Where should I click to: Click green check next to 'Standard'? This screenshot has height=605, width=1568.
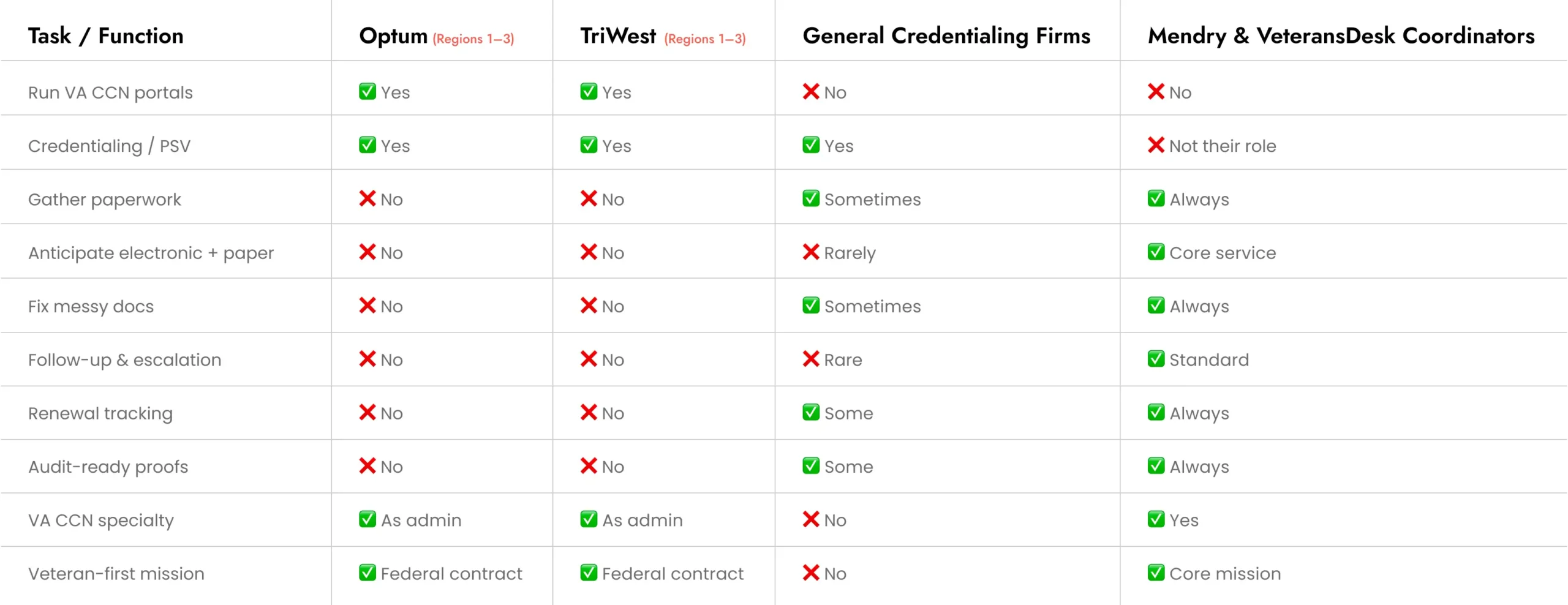point(1155,359)
